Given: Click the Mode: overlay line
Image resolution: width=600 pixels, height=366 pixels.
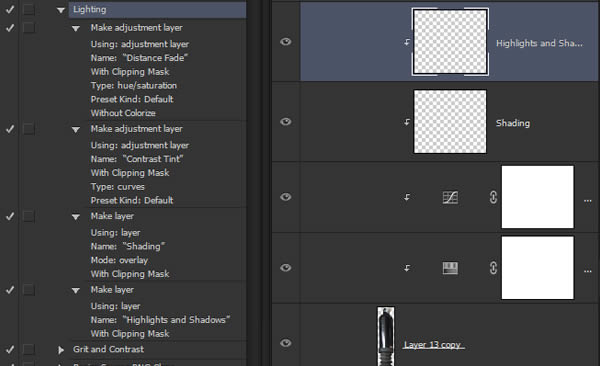Looking at the screenshot, I should coord(119,260).
